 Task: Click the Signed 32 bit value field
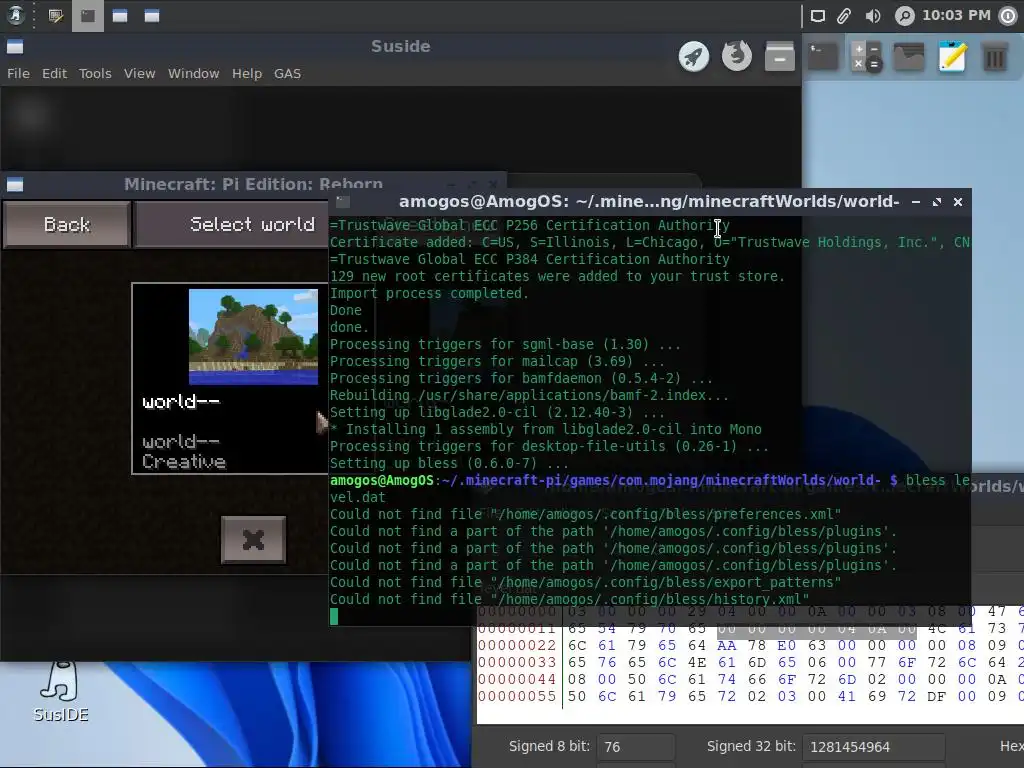(x=873, y=747)
